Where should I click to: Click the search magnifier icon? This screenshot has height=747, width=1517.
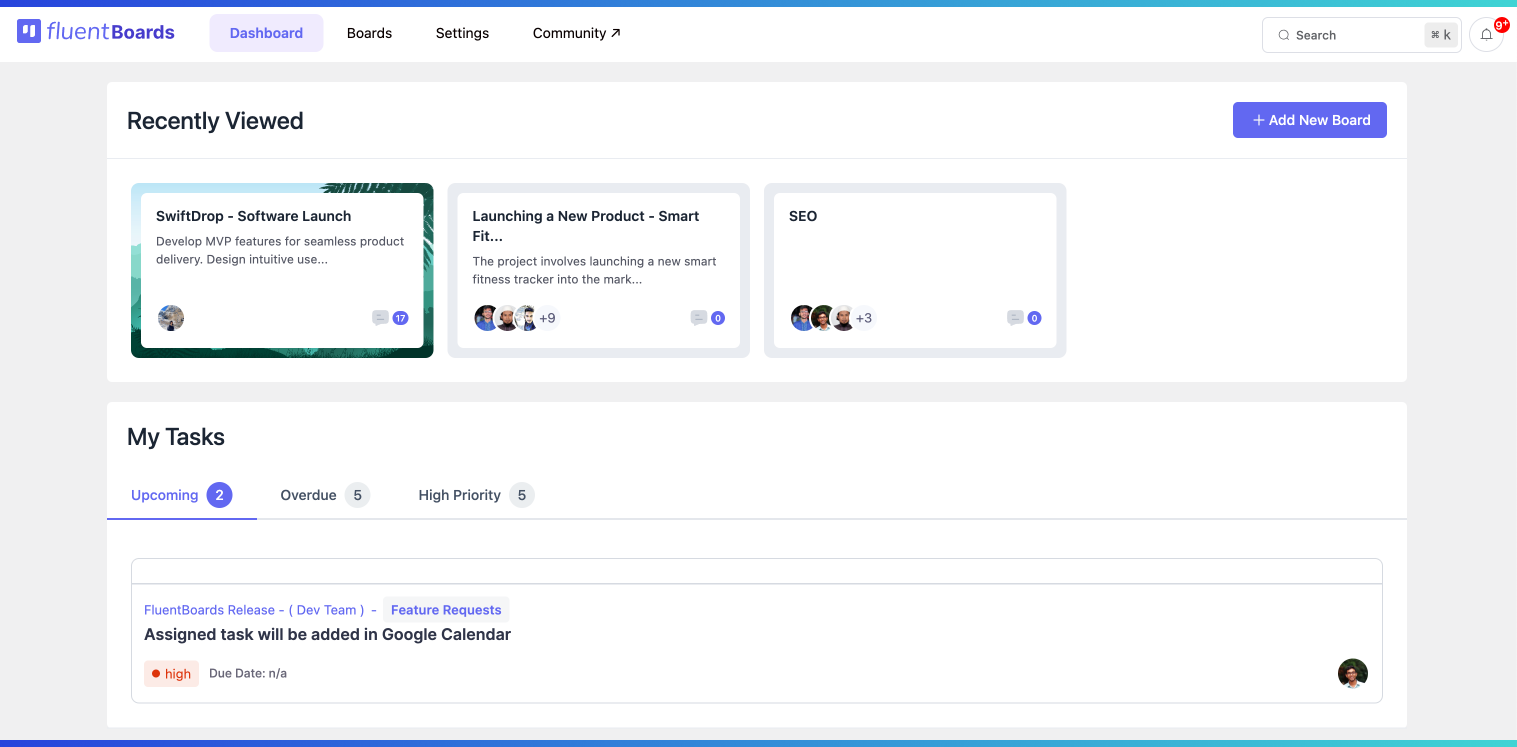coord(1283,34)
